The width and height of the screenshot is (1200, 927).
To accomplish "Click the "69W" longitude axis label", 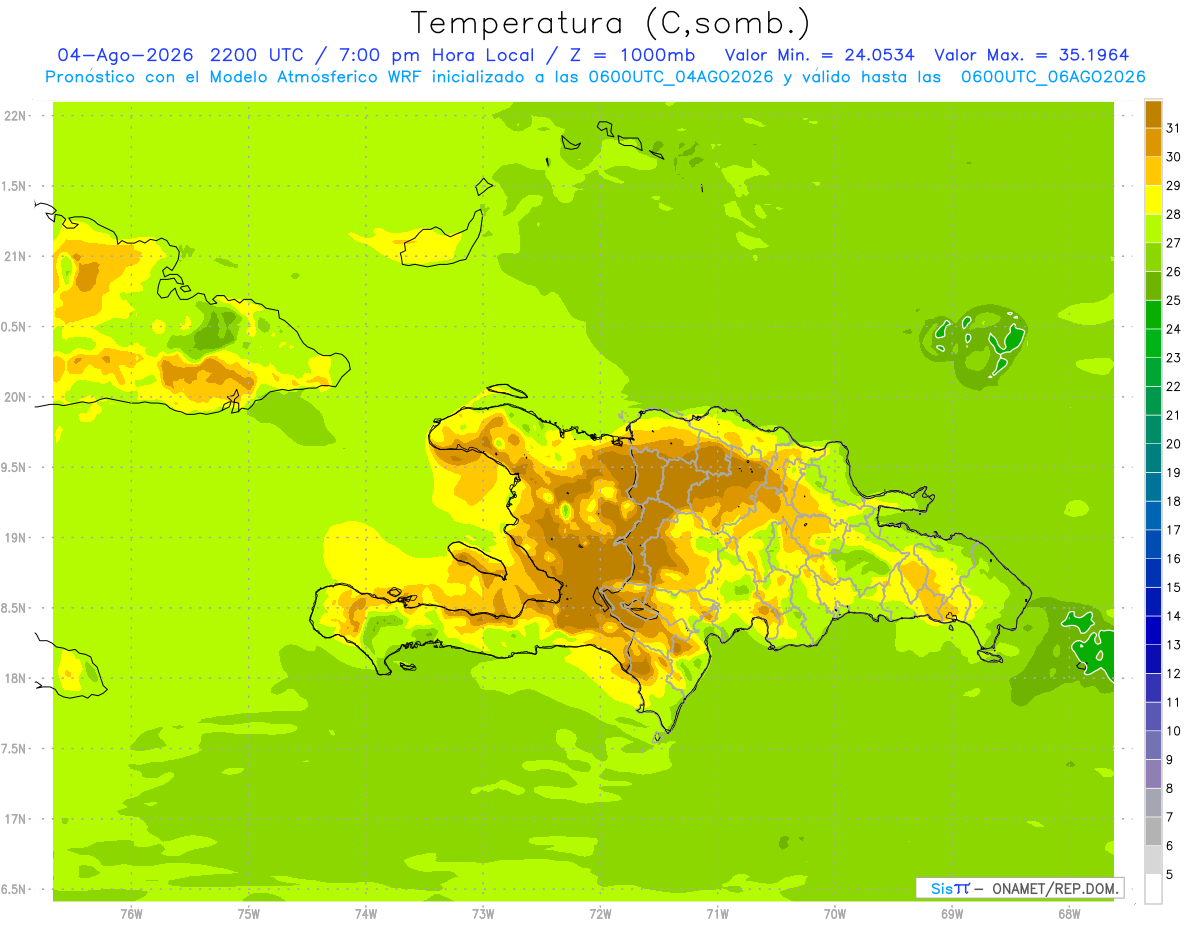I will 952,914.
